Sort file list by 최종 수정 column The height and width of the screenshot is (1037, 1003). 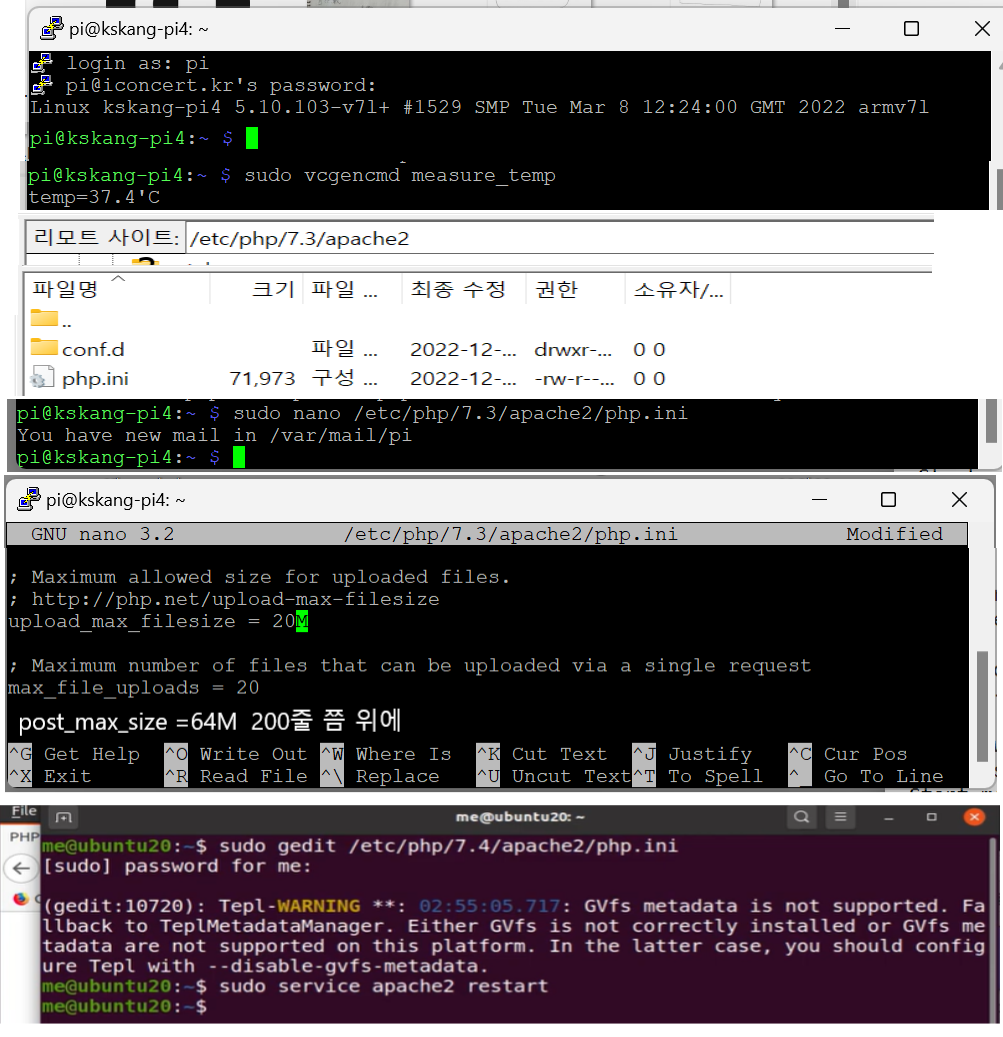click(x=460, y=289)
